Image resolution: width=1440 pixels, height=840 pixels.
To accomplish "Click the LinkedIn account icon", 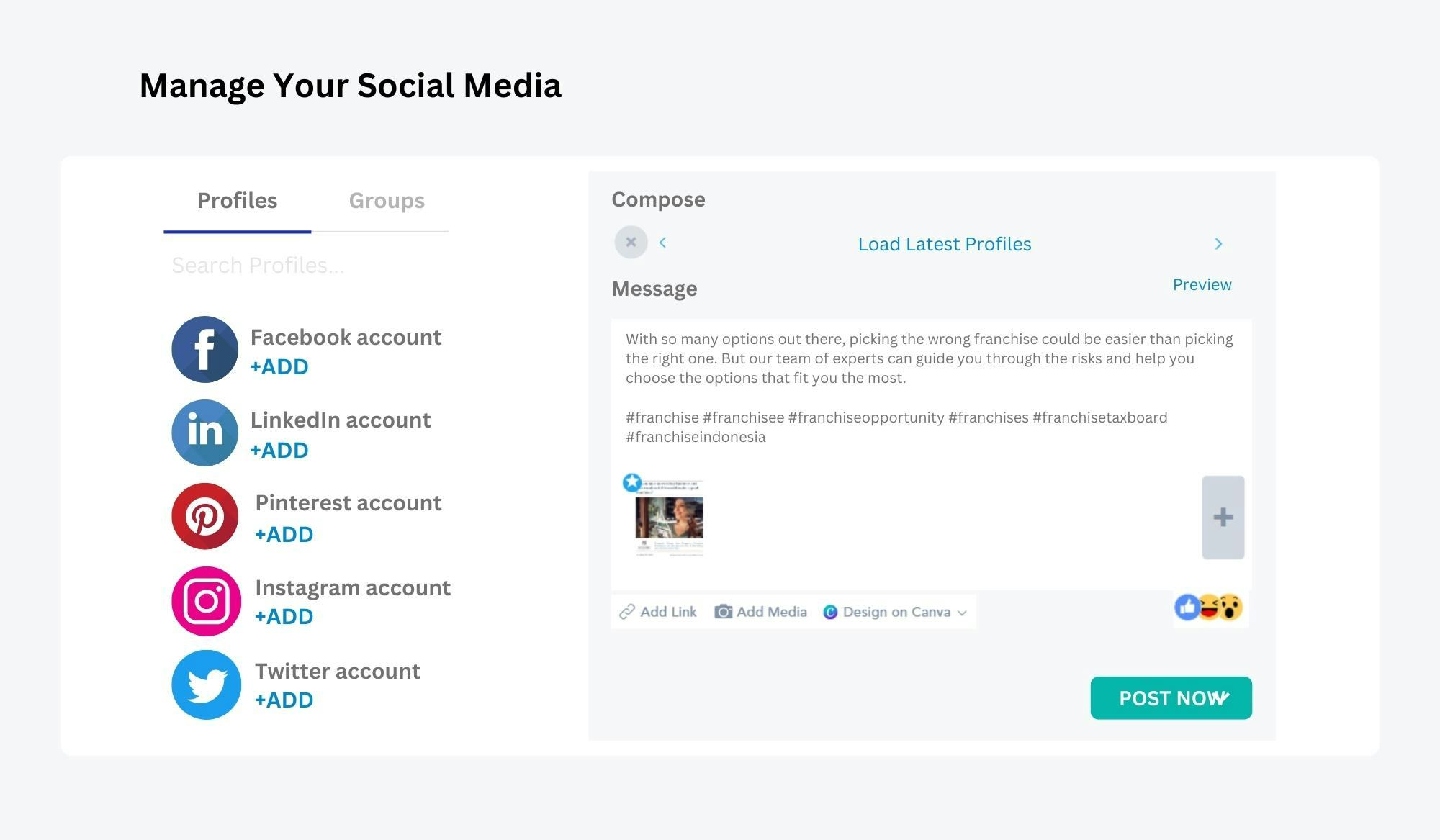I will pyautogui.click(x=203, y=432).
